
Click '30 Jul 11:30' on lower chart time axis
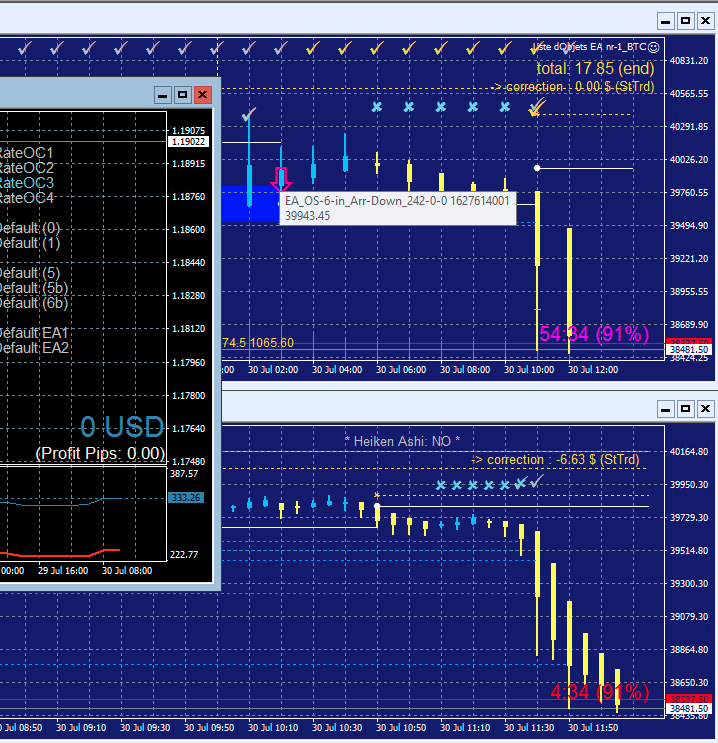[529, 727]
